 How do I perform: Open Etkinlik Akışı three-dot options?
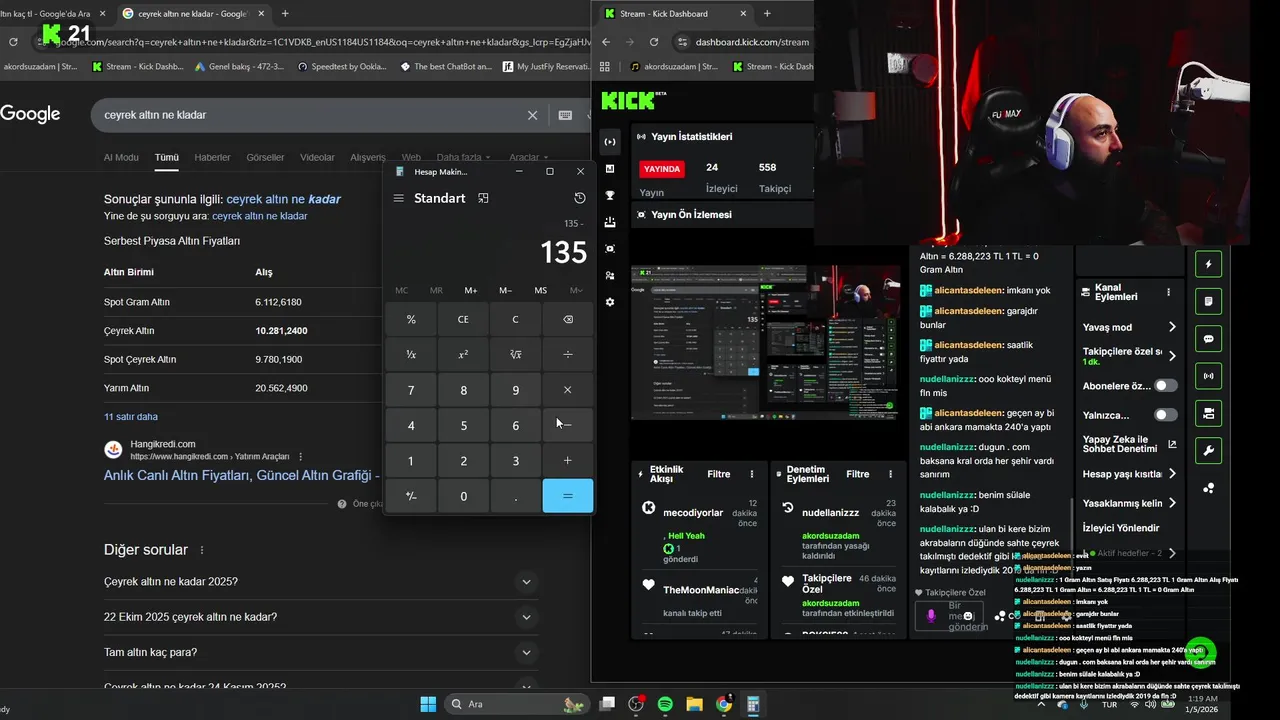point(752,474)
